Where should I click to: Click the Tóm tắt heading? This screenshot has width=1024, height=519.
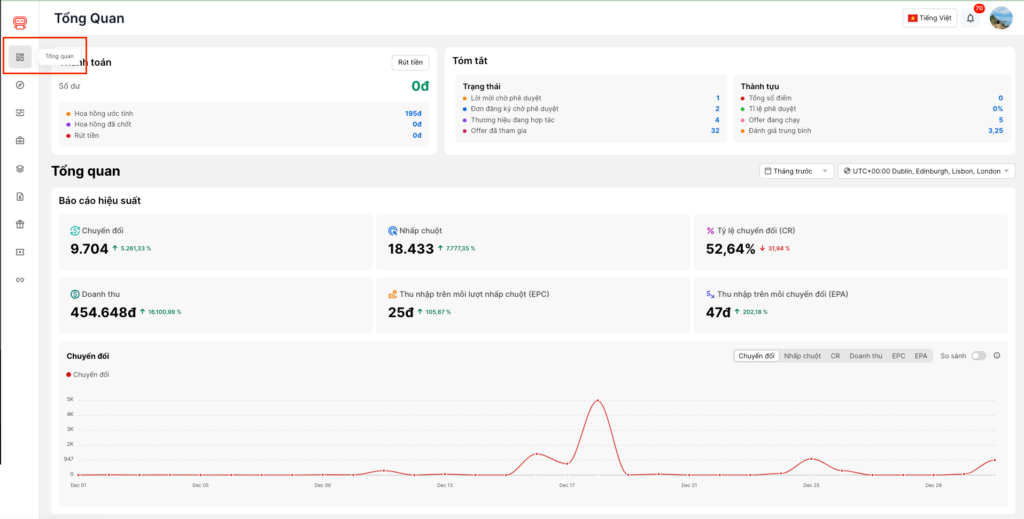click(470, 61)
